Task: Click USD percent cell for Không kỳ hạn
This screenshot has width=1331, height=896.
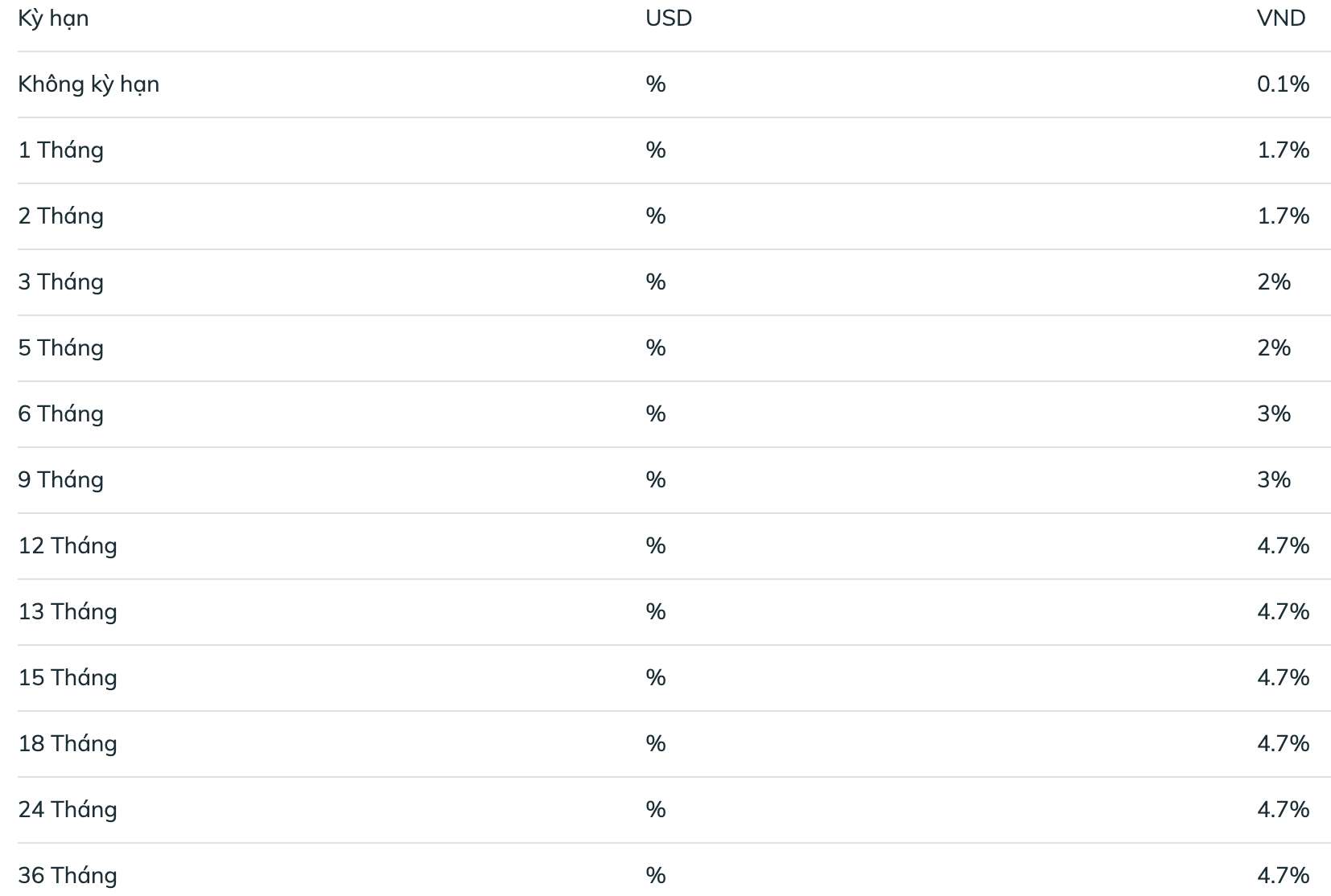Action: pos(656,84)
